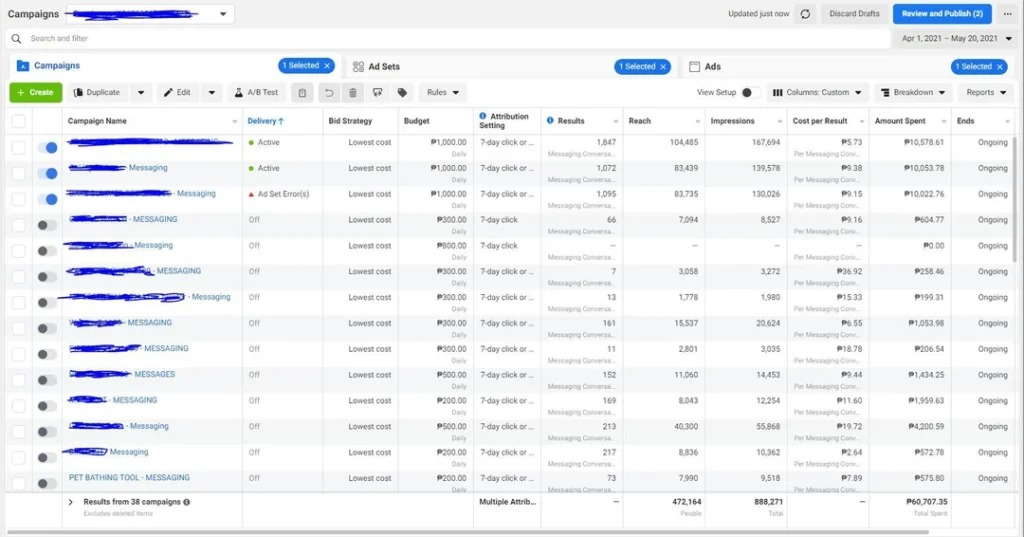
Task: Sort by Cost per Result column header
Action: (820, 121)
